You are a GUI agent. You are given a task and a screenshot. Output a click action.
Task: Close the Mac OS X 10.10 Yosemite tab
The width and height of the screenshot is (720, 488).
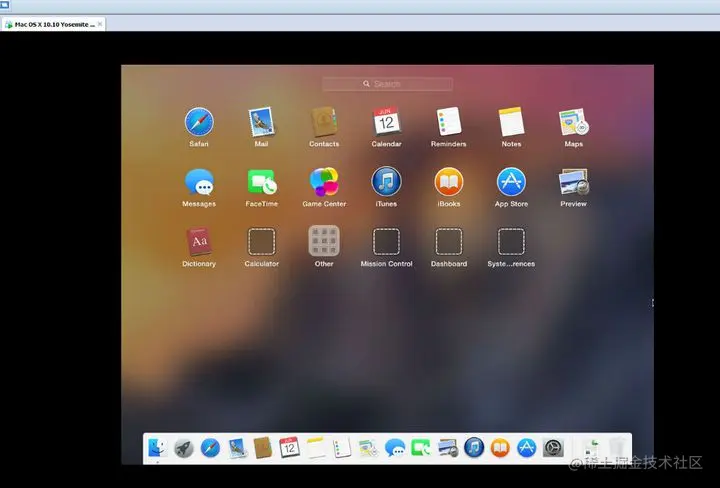point(100,24)
